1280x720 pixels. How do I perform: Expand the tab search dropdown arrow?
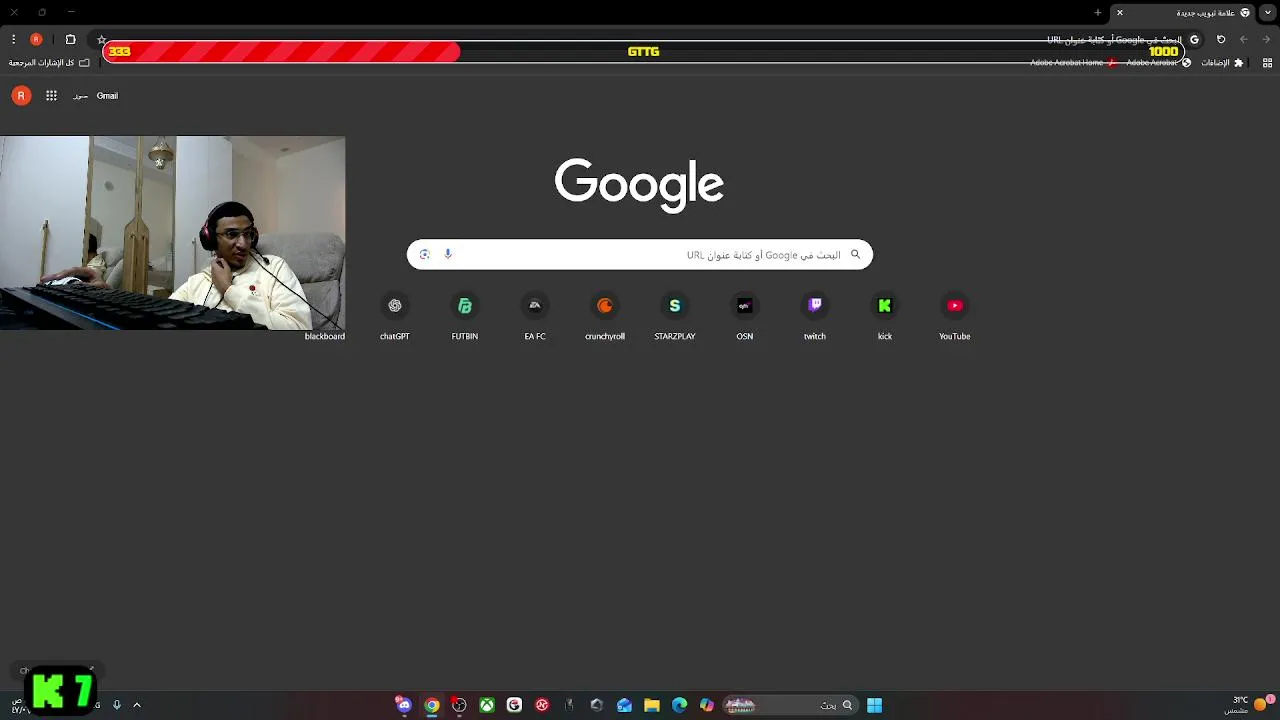click(1268, 12)
